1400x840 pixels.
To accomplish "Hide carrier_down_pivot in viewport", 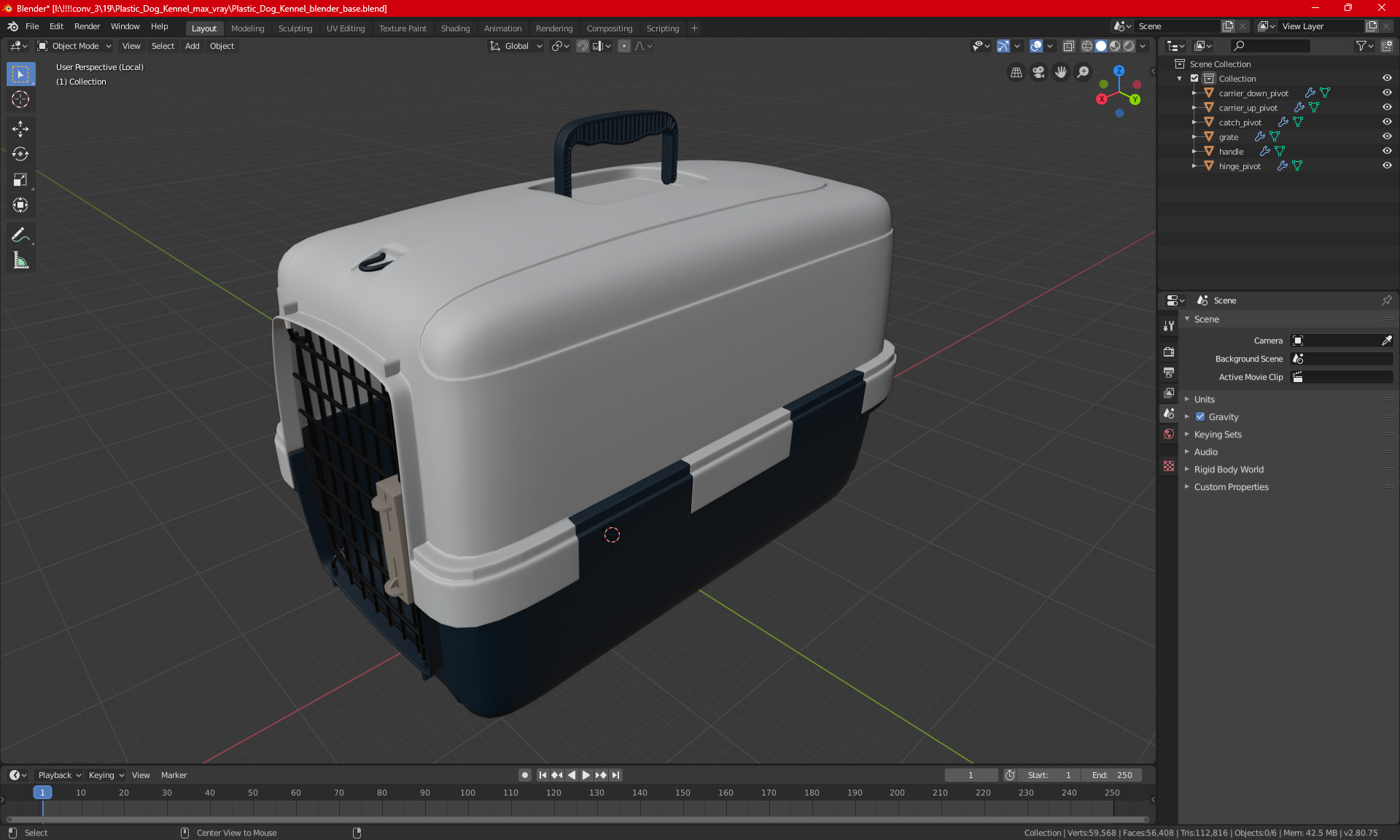I will pyautogui.click(x=1387, y=93).
